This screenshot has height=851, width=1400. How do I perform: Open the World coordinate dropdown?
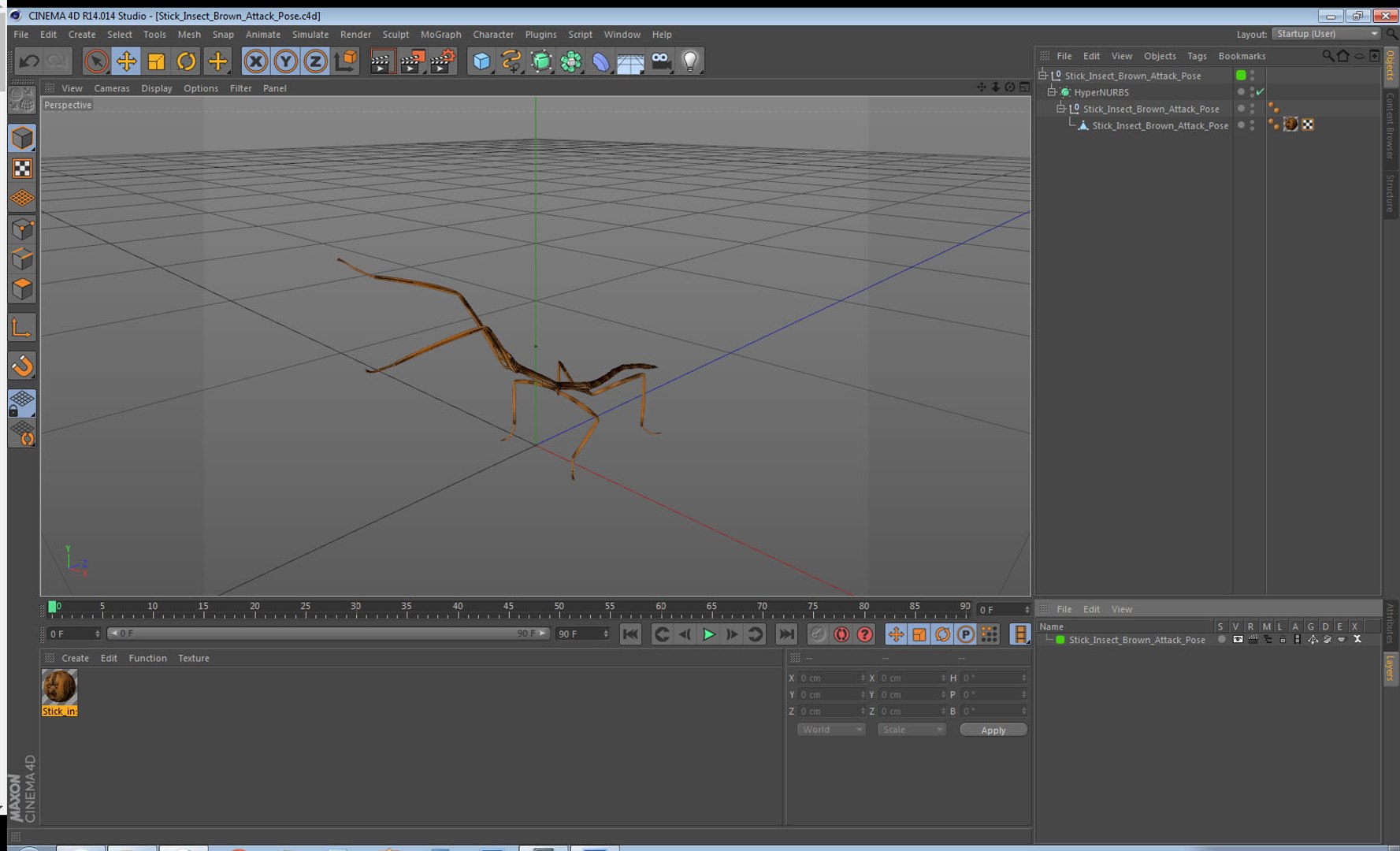(831, 730)
